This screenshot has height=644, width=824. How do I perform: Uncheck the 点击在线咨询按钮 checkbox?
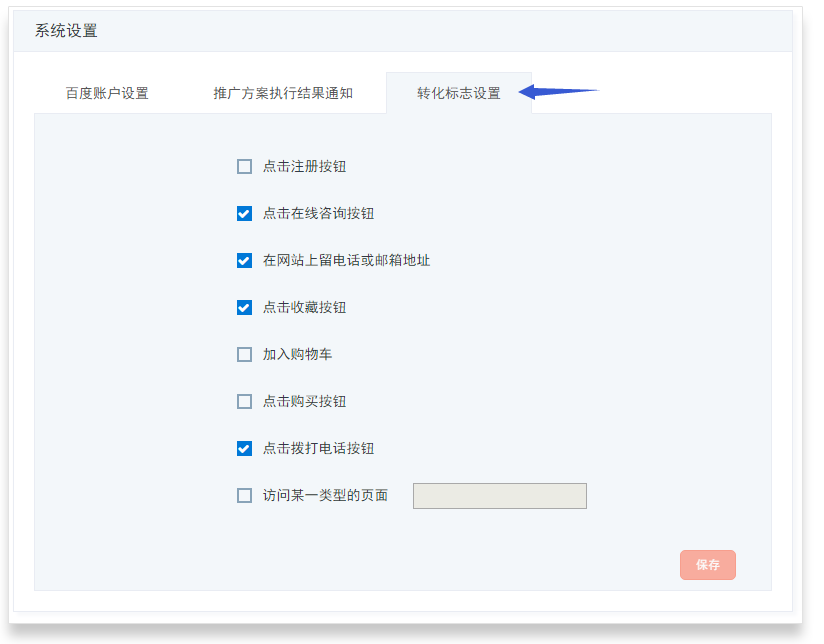244,213
